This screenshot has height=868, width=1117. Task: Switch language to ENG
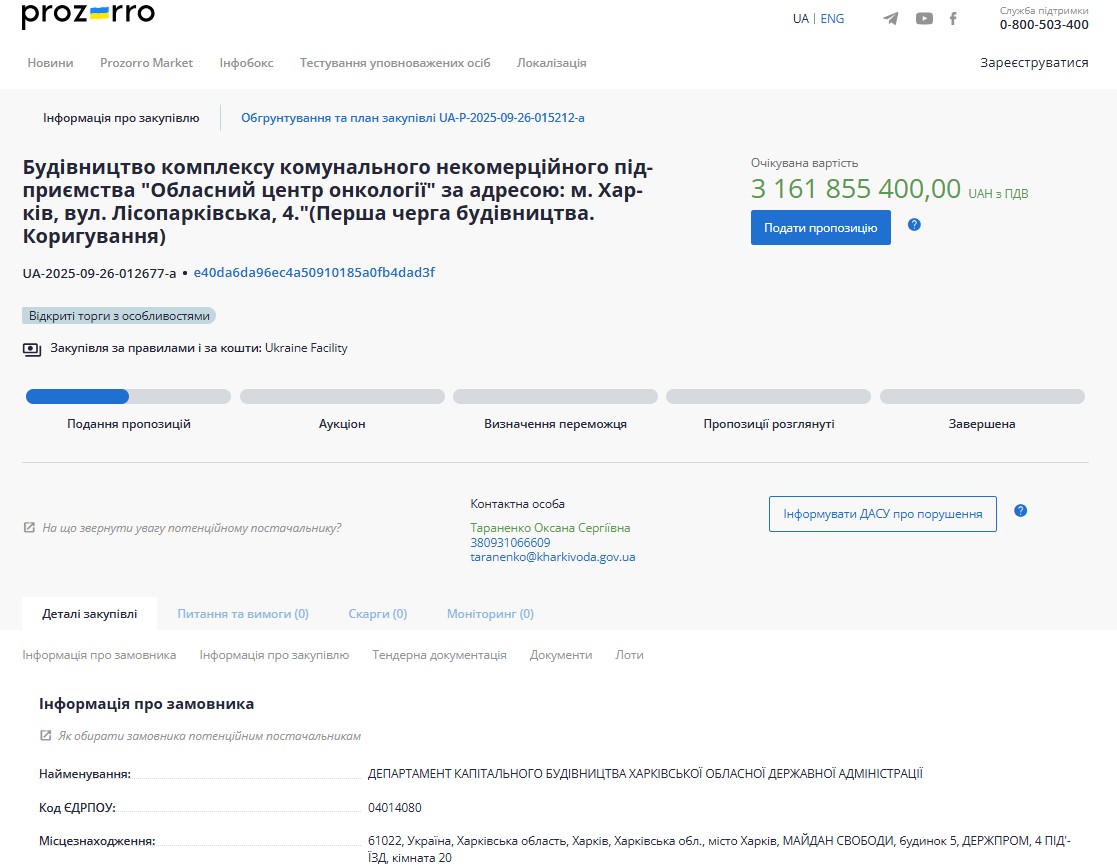click(x=832, y=19)
